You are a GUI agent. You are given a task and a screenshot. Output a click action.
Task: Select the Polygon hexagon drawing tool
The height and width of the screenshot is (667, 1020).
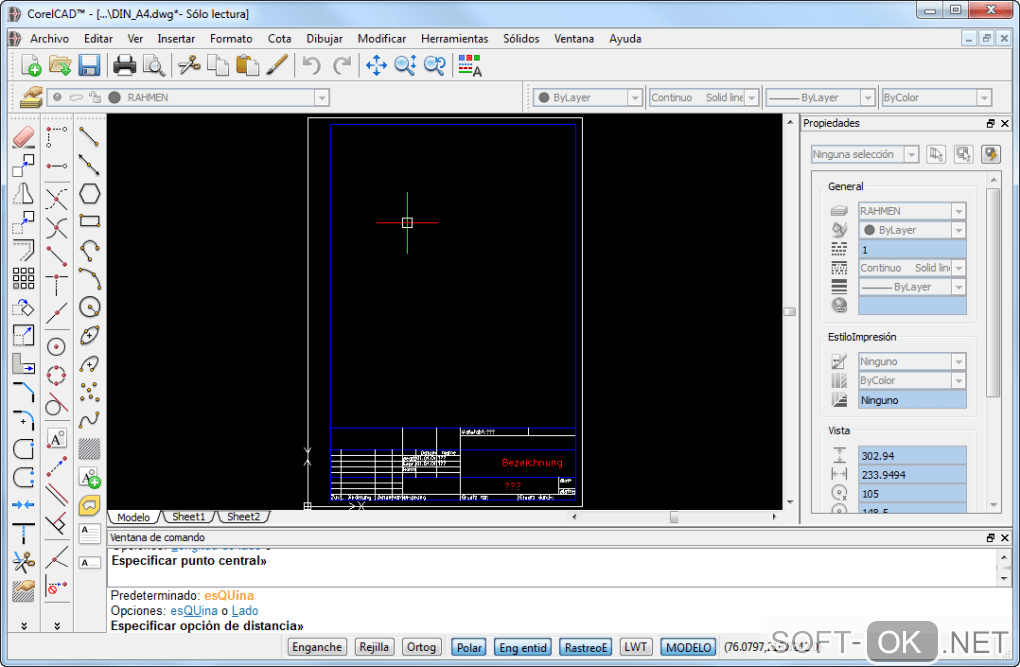[x=90, y=193]
